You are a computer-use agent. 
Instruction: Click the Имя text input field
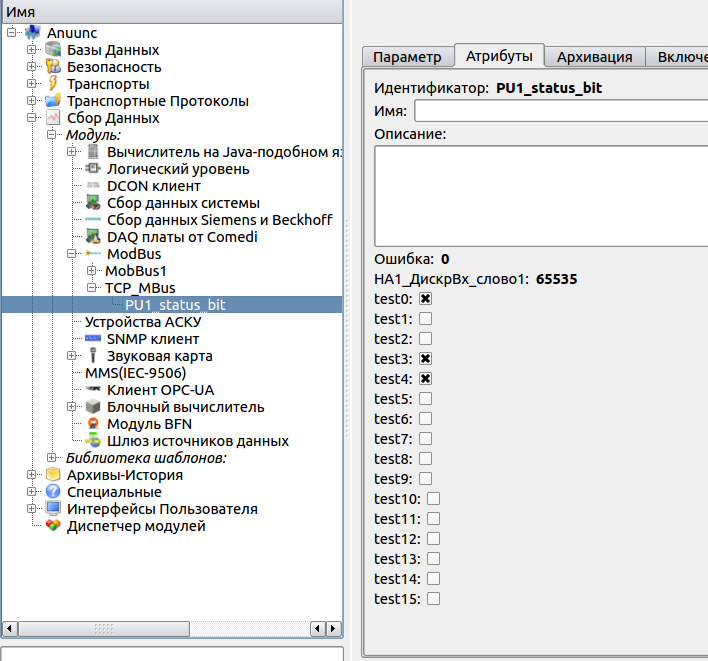tap(560, 111)
